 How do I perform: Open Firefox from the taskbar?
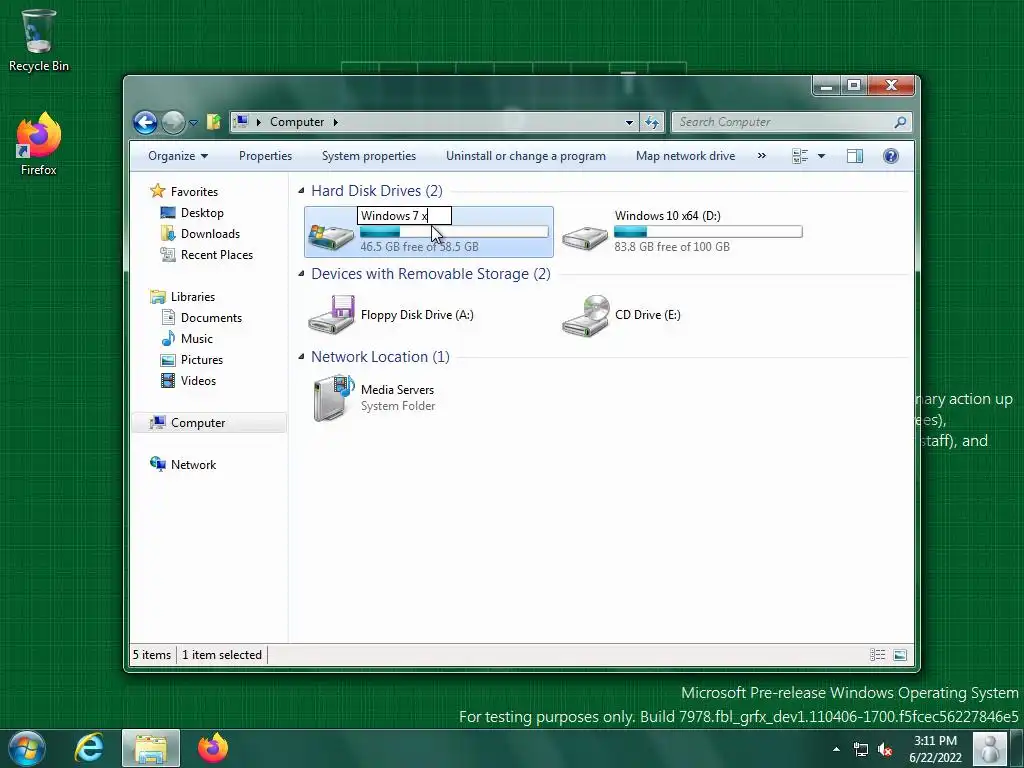[x=213, y=748]
